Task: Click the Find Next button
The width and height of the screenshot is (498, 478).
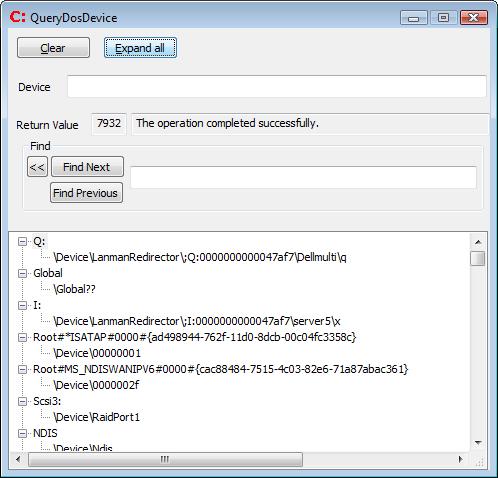Action: coord(87,167)
